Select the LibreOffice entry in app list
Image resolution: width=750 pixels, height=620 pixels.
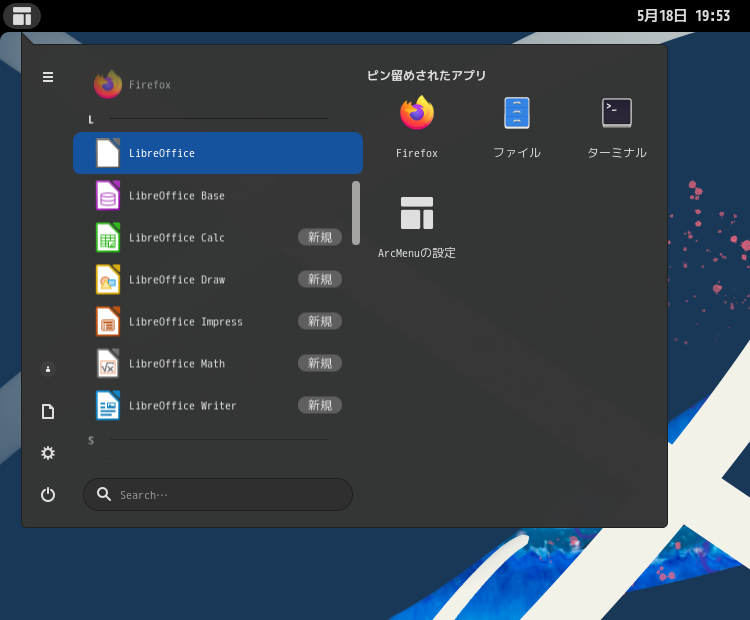pos(218,153)
